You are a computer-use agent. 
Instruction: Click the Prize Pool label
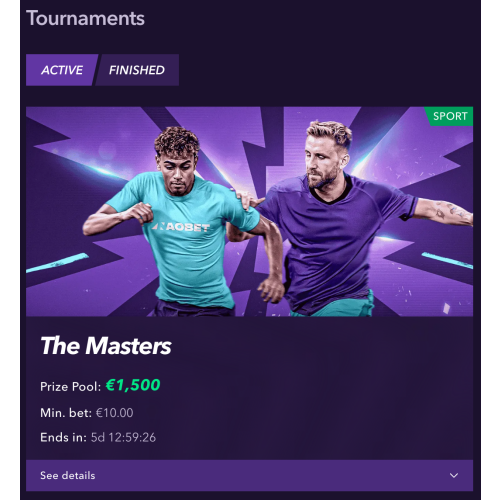tap(70, 387)
